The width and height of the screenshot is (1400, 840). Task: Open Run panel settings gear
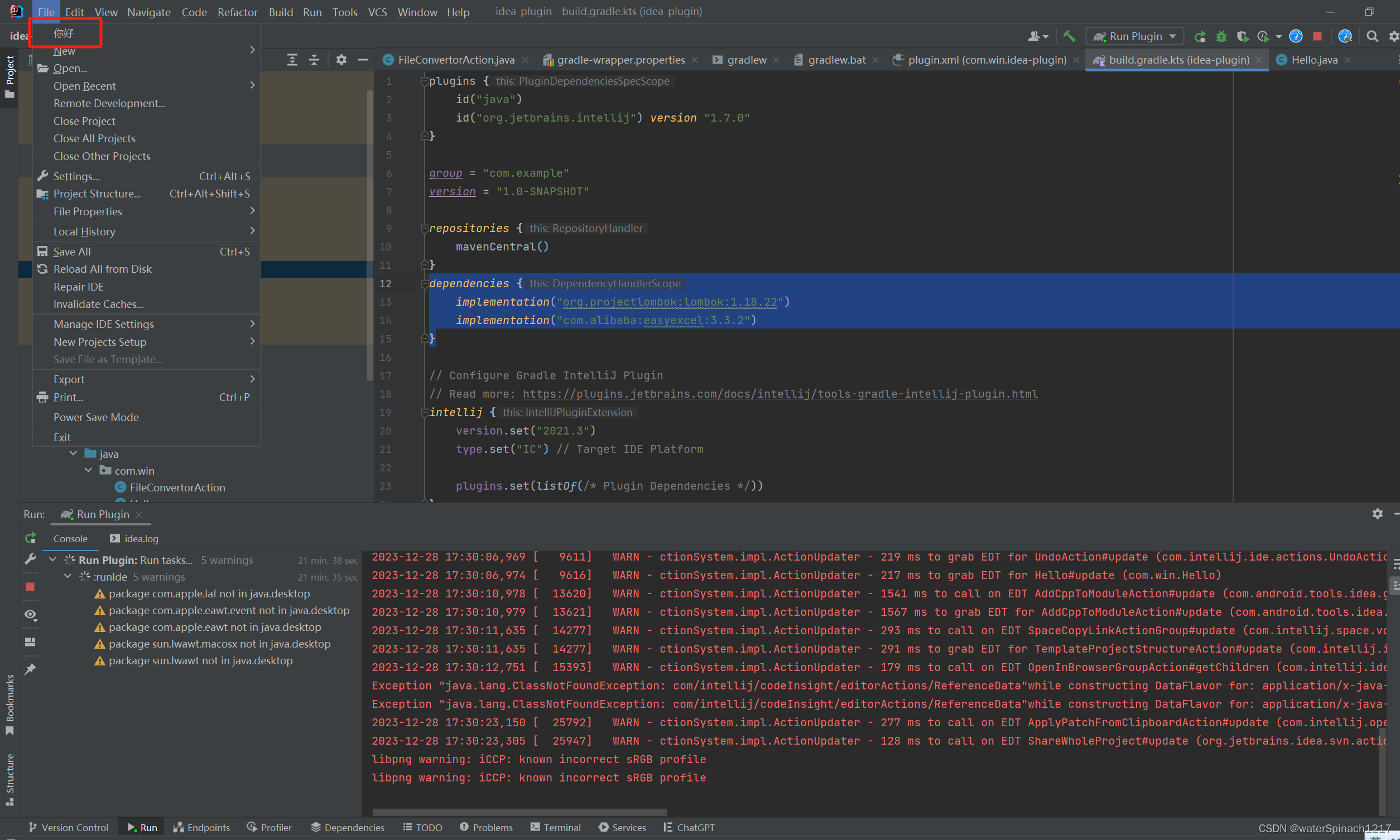(1377, 514)
